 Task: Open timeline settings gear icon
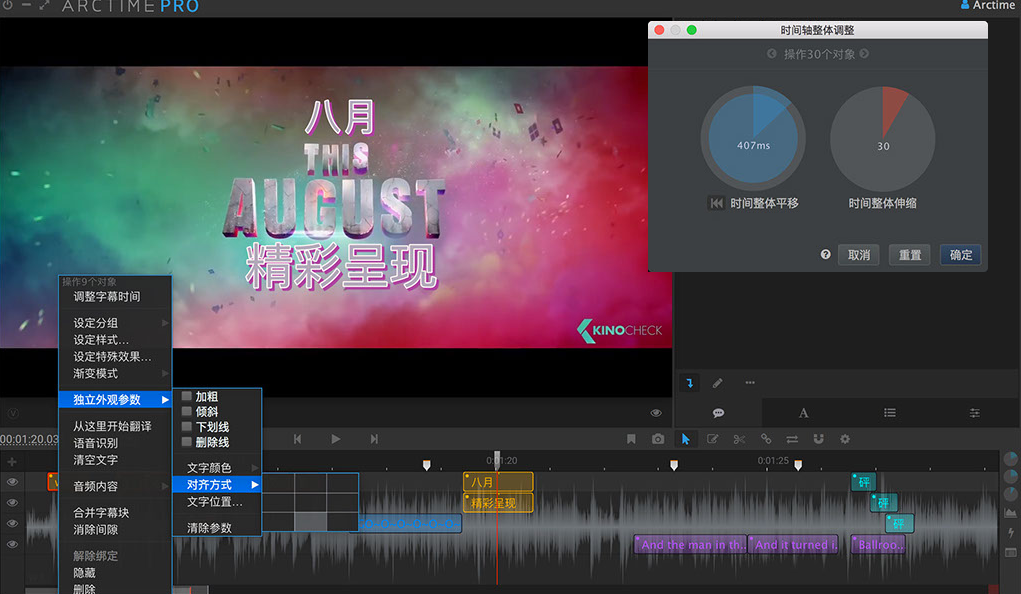[845, 439]
